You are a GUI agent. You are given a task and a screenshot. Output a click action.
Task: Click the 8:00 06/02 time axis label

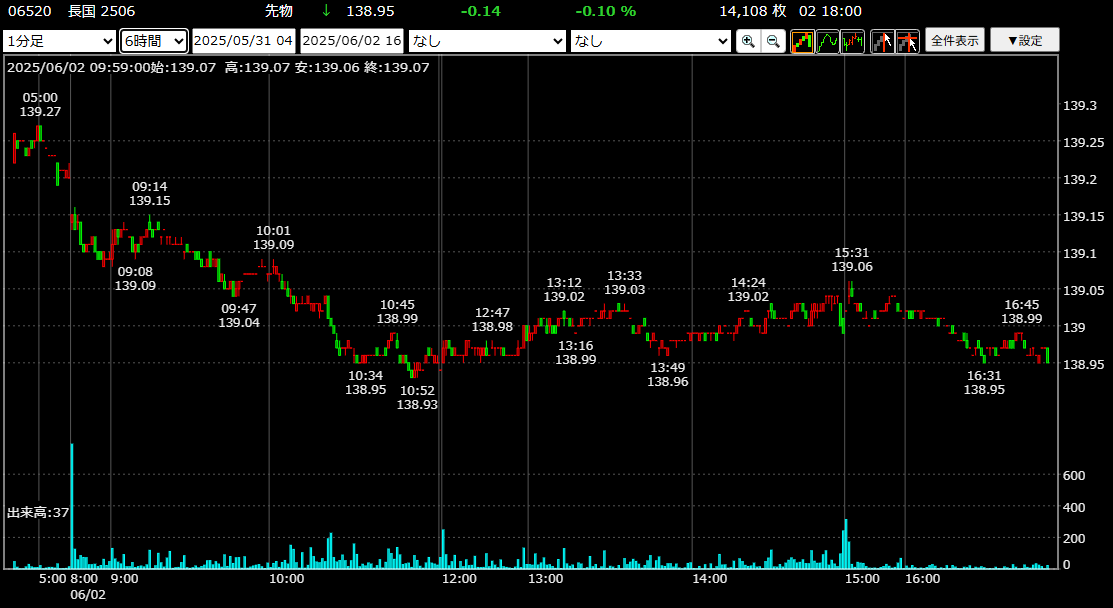[x=87, y=586]
